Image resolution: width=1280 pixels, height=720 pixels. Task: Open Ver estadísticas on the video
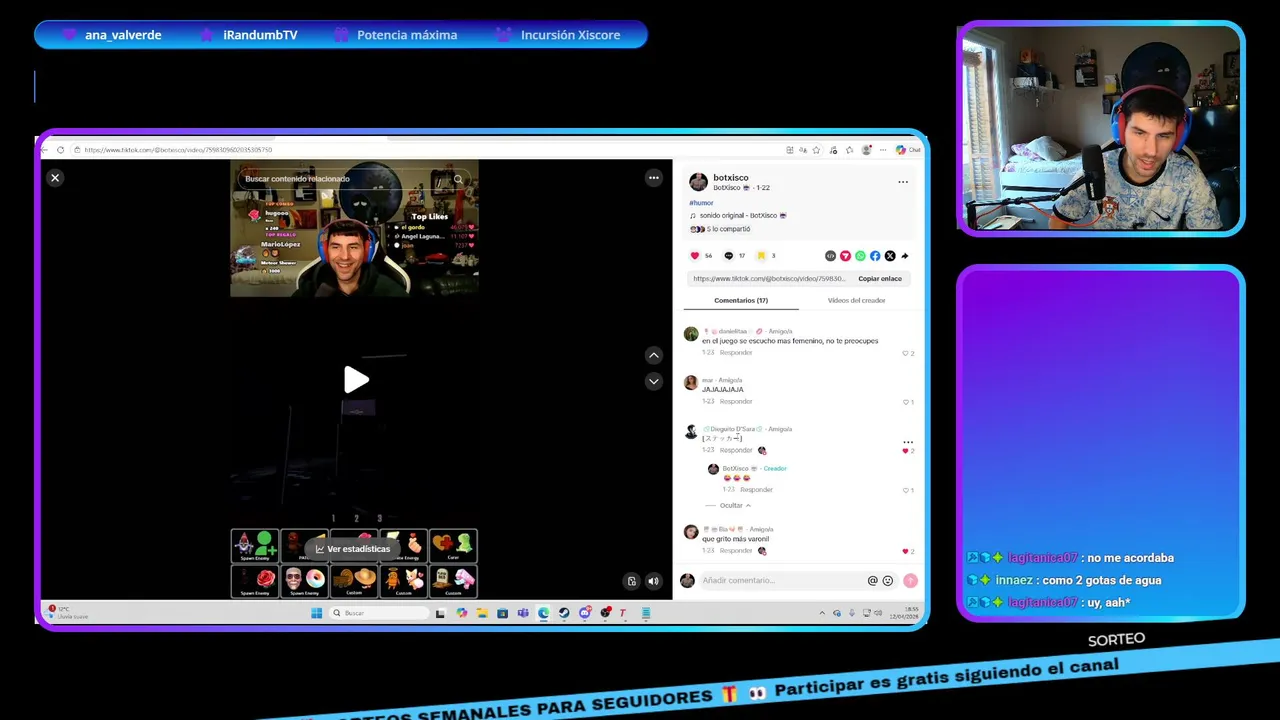tap(353, 549)
